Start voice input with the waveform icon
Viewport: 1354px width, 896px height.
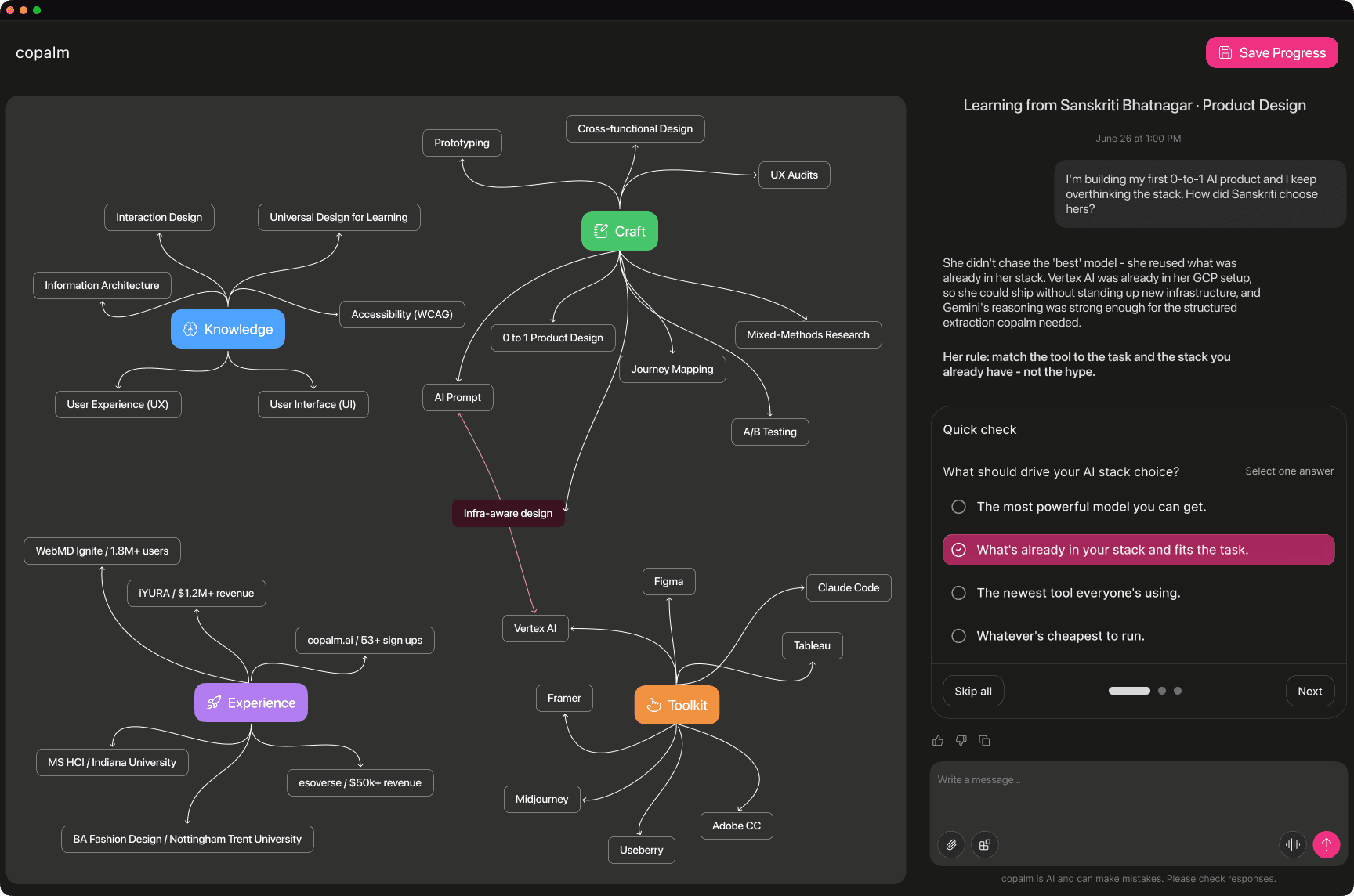tap(1293, 844)
